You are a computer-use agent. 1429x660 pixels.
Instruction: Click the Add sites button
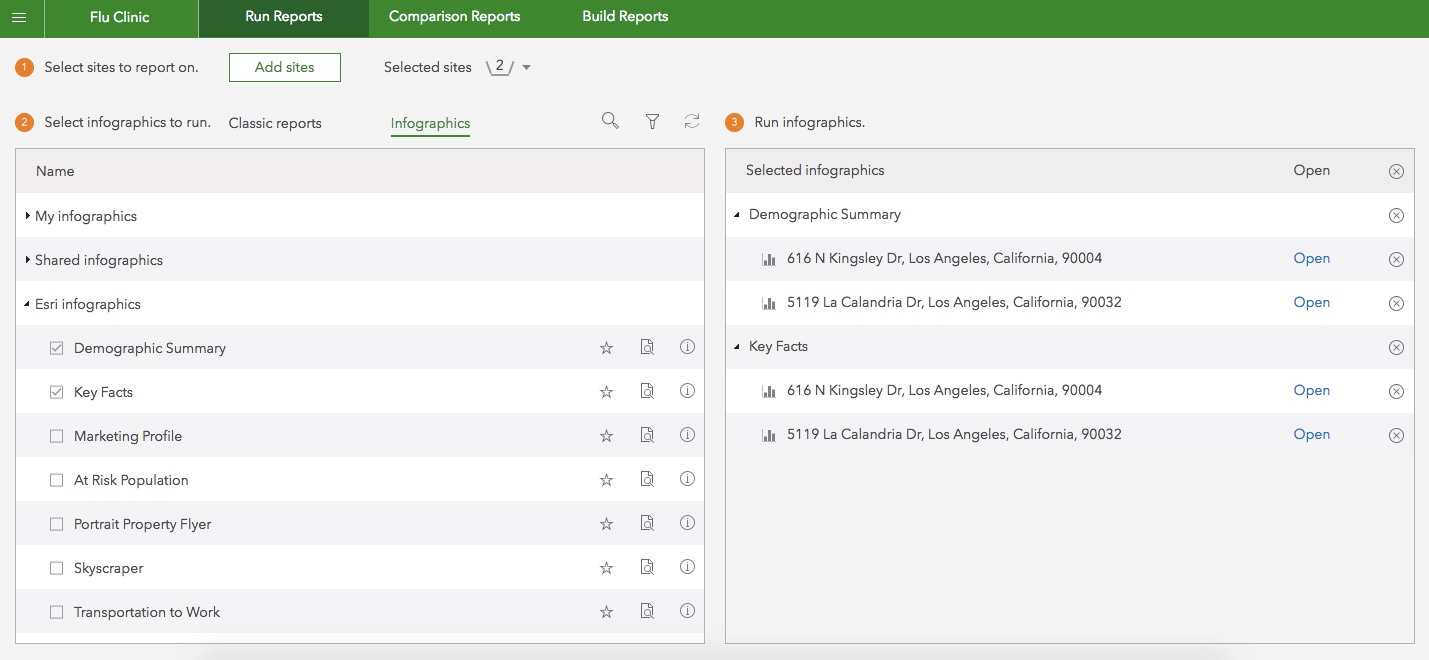click(285, 67)
